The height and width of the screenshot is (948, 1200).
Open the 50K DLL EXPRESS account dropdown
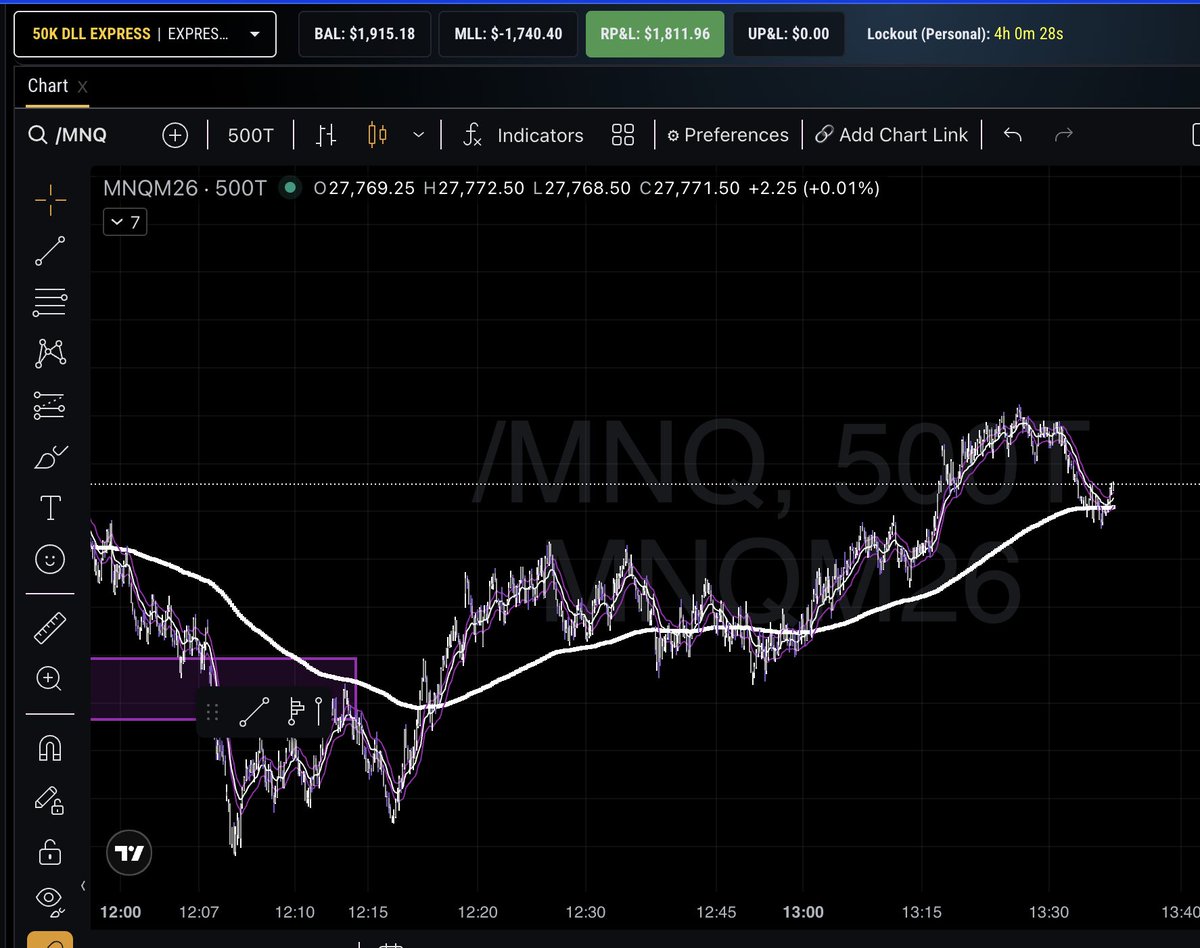[145, 34]
